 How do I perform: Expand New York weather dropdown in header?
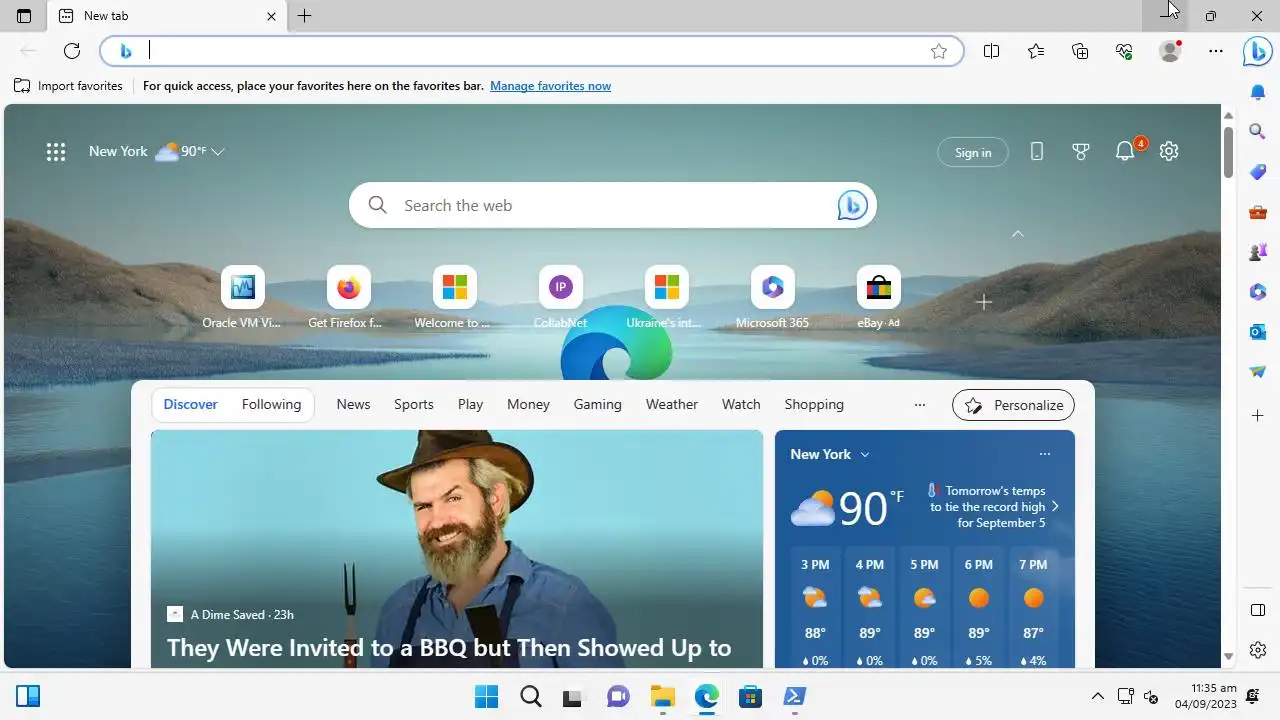[x=218, y=152]
